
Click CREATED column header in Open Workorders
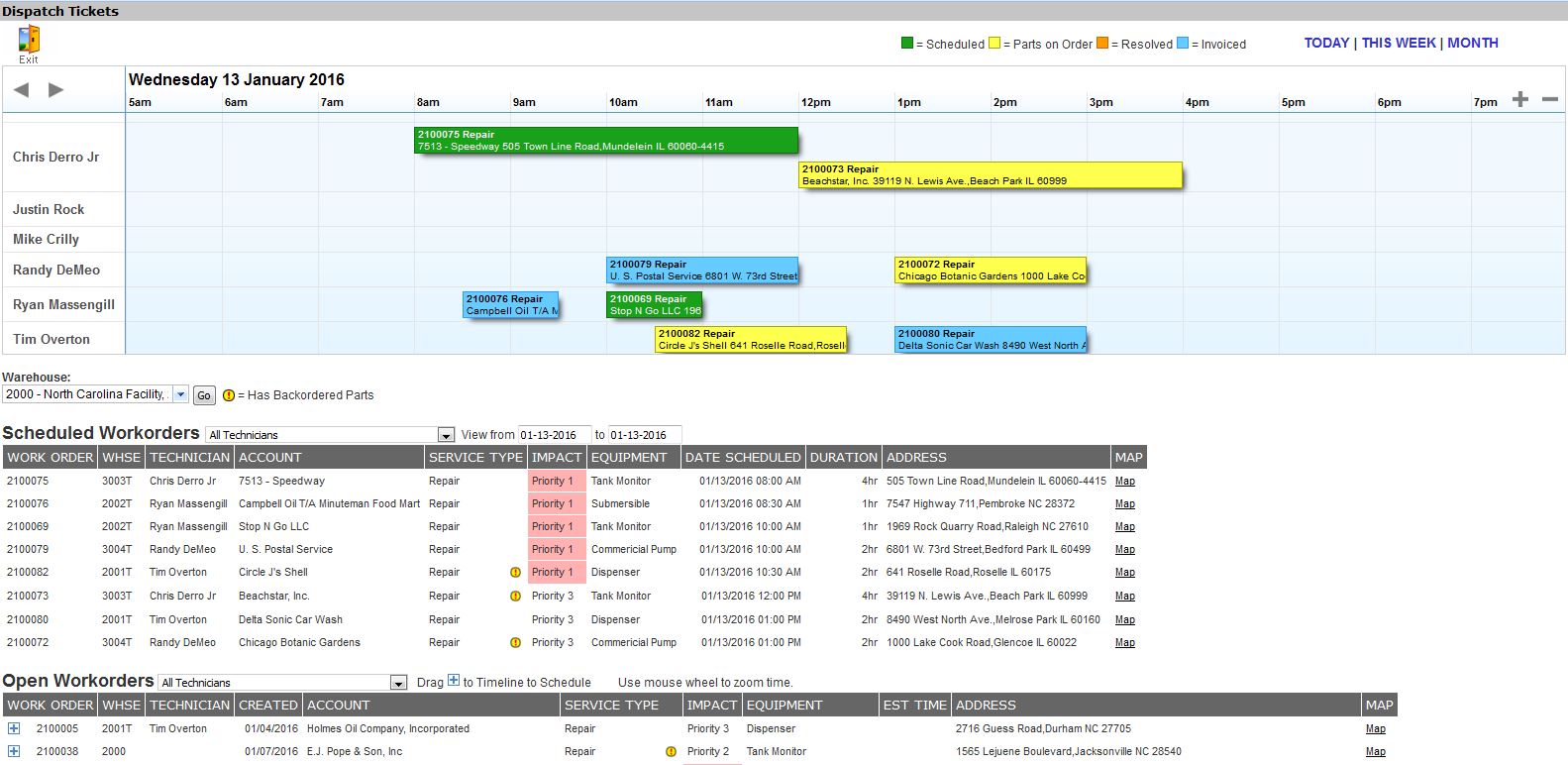pos(268,705)
